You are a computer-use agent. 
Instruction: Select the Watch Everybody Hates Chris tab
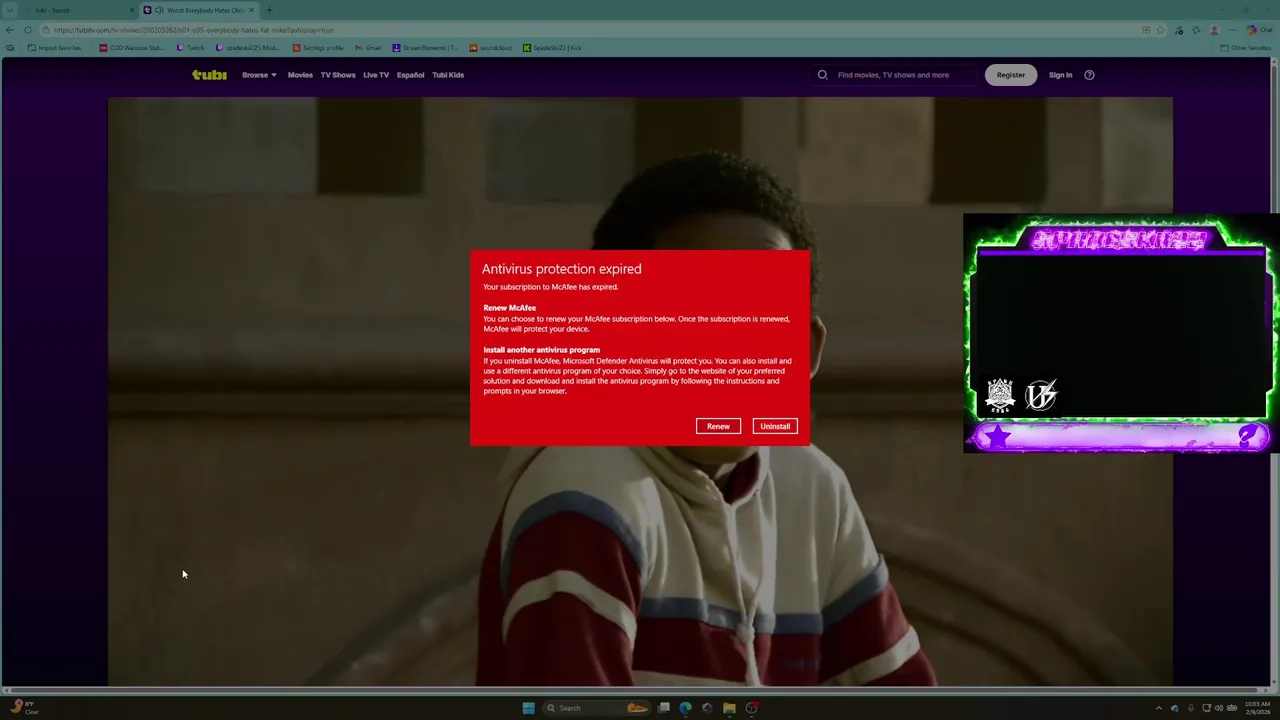tap(198, 10)
